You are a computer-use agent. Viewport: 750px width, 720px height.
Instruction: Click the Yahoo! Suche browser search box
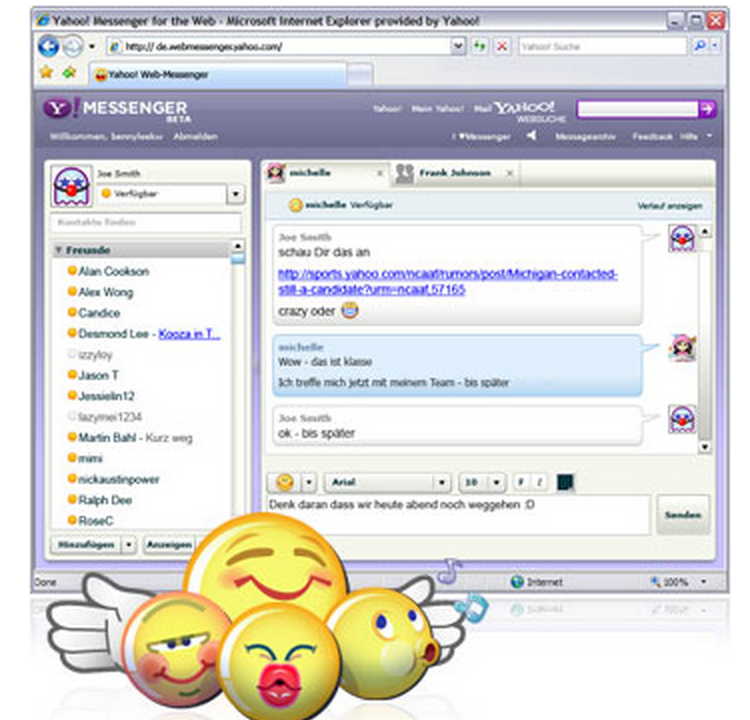(603, 46)
